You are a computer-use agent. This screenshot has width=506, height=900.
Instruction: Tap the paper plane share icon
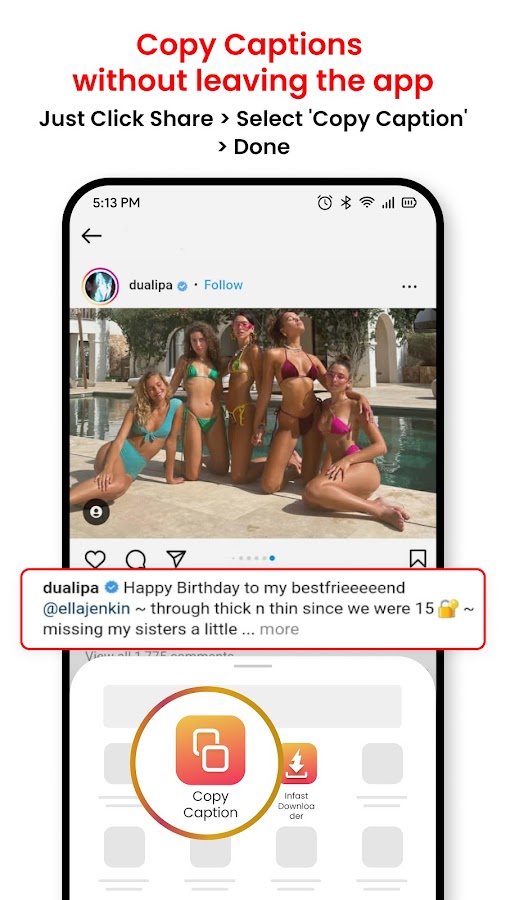(176, 558)
